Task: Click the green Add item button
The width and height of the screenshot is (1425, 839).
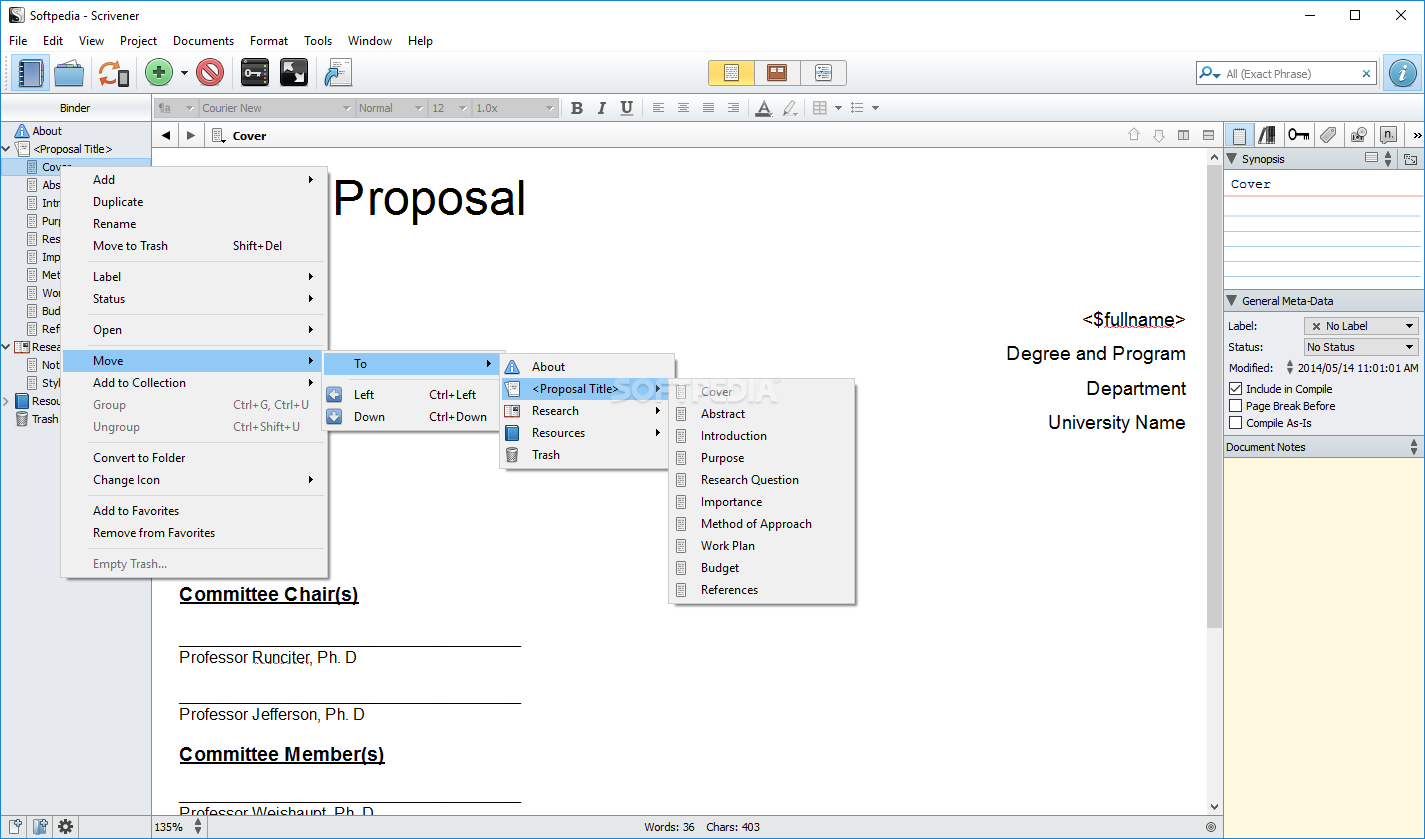Action: pos(158,73)
